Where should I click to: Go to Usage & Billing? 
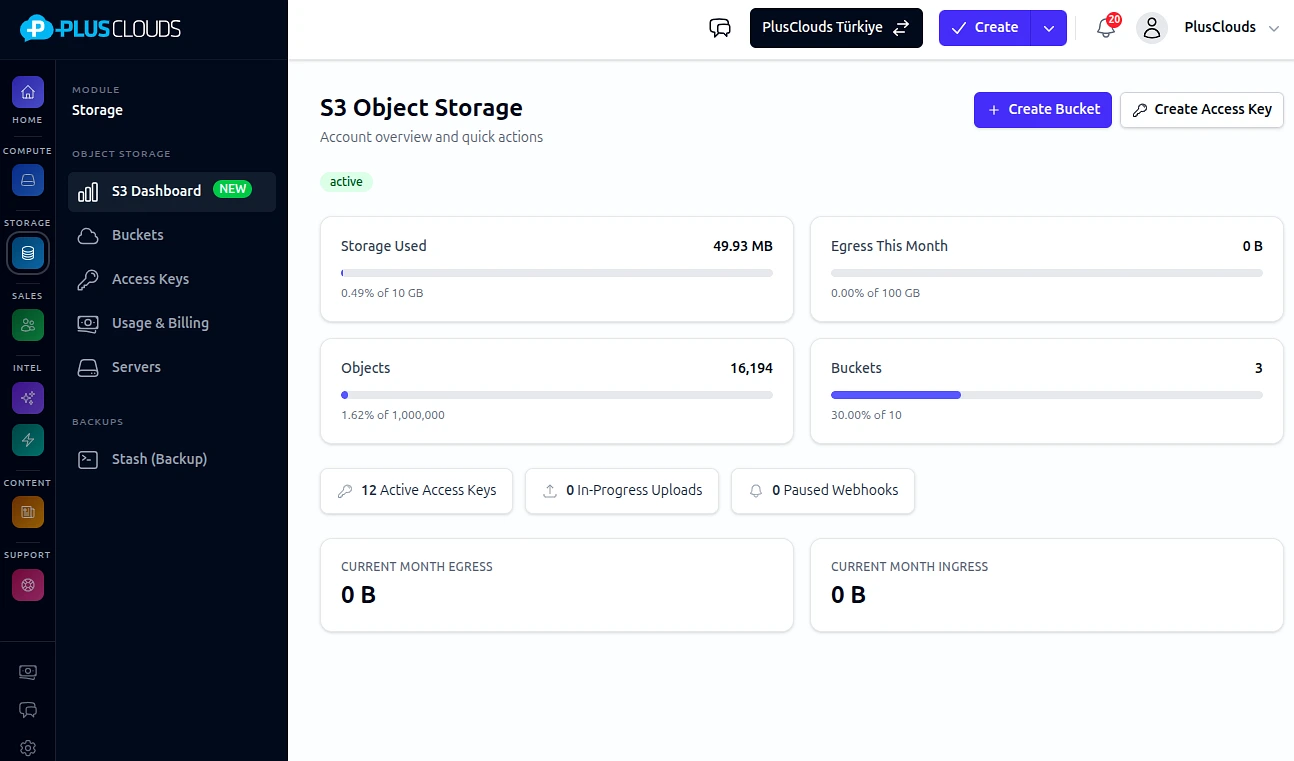172,323
